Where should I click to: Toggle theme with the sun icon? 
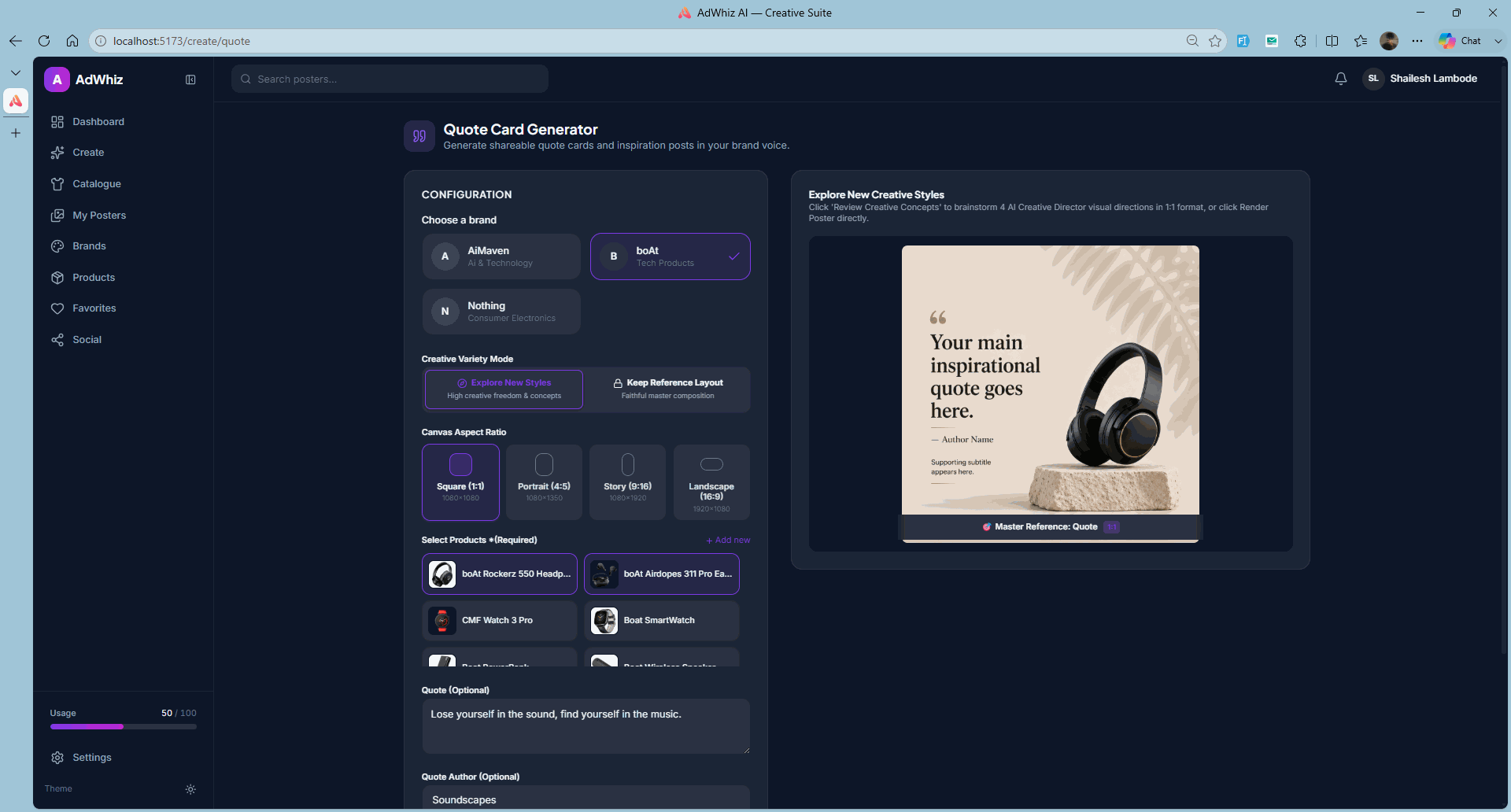[x=190, y=789]
